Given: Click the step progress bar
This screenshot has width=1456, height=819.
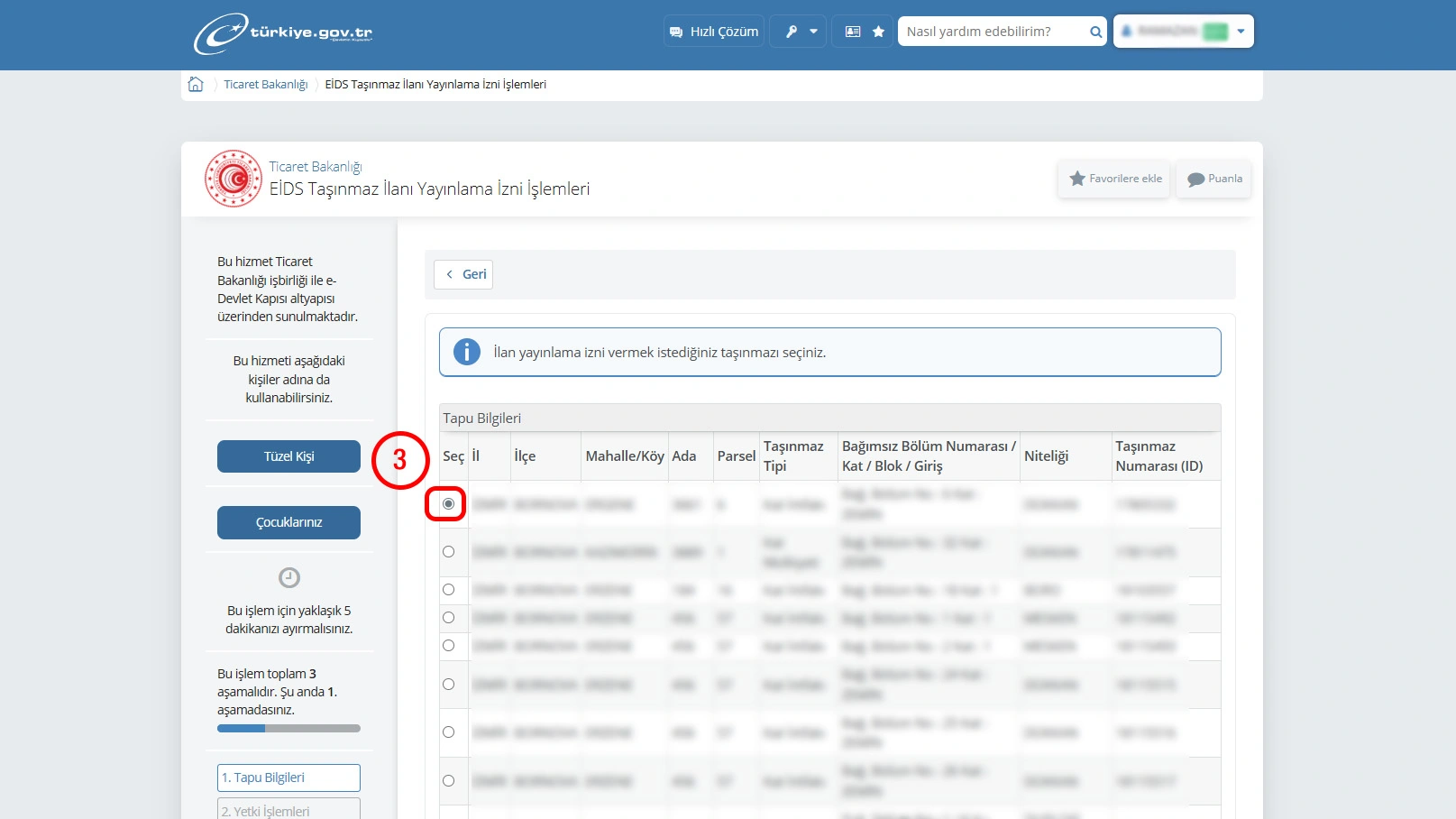Looking at the screenshot, I should tap(288, 728).
